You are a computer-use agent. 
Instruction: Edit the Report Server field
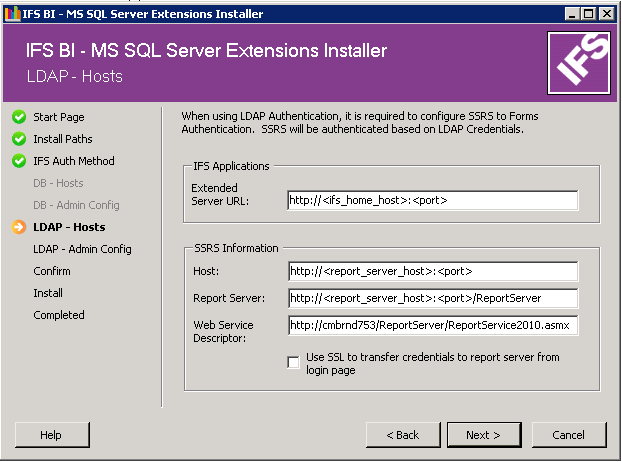coord(432,298)
